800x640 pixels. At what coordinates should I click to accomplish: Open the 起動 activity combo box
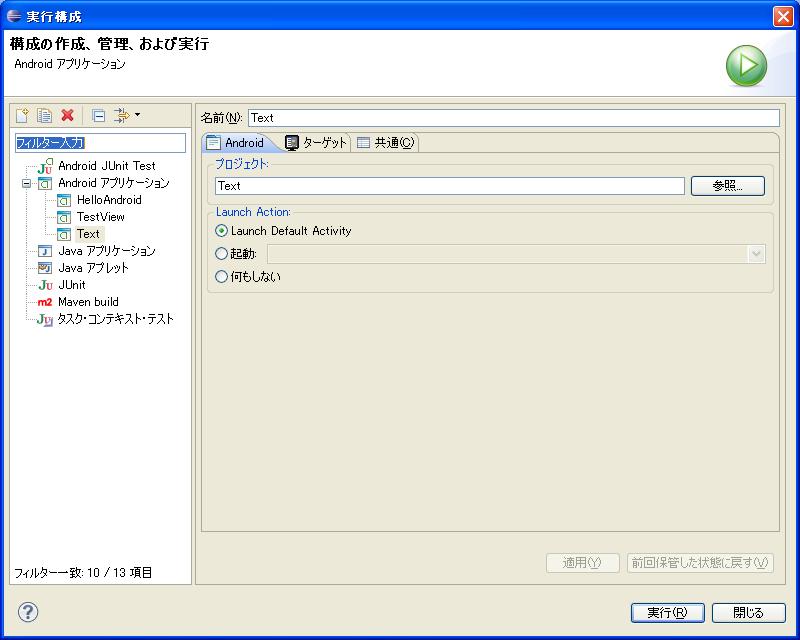click(516, 254)
